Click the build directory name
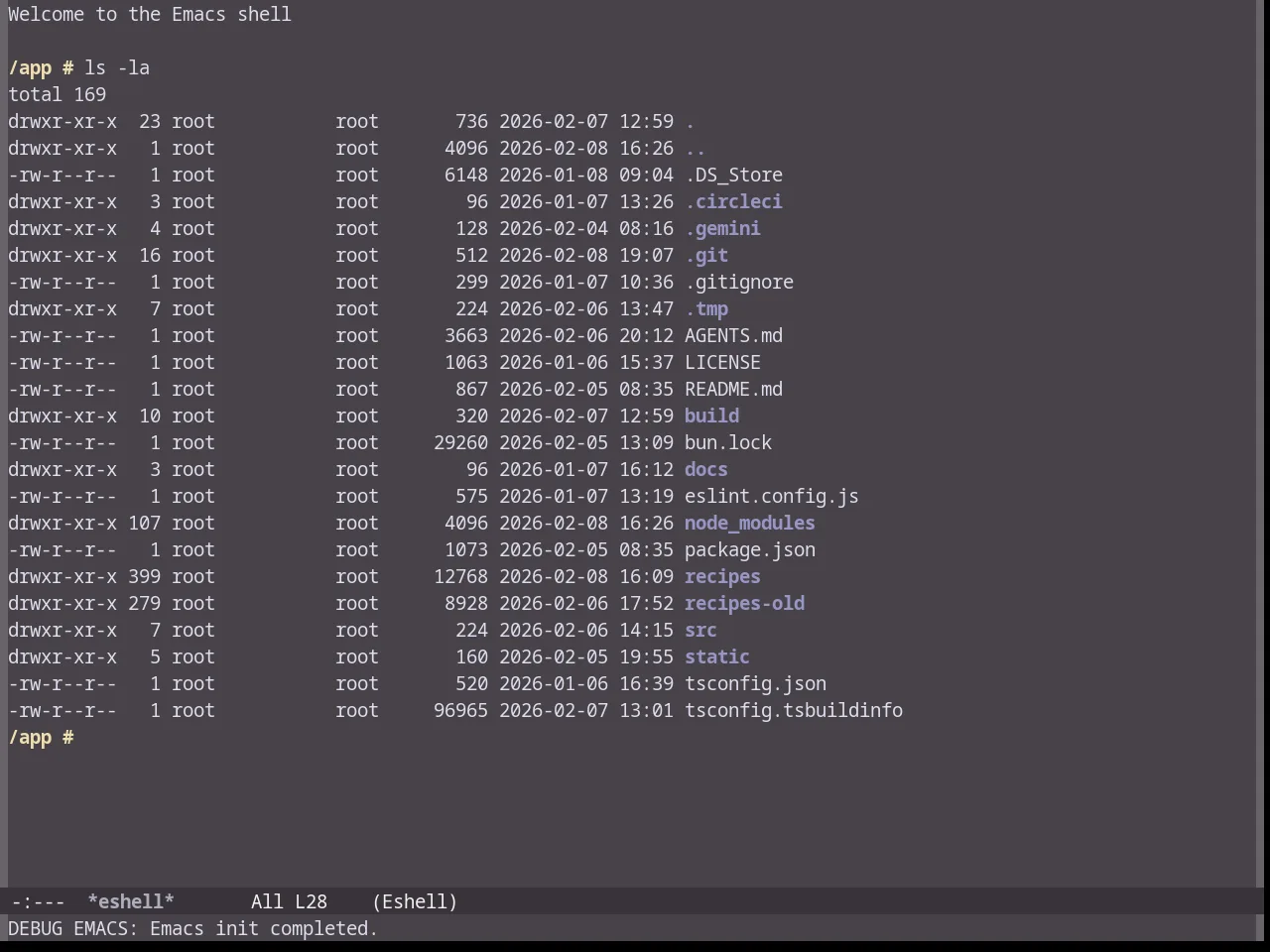 [711, 416]
